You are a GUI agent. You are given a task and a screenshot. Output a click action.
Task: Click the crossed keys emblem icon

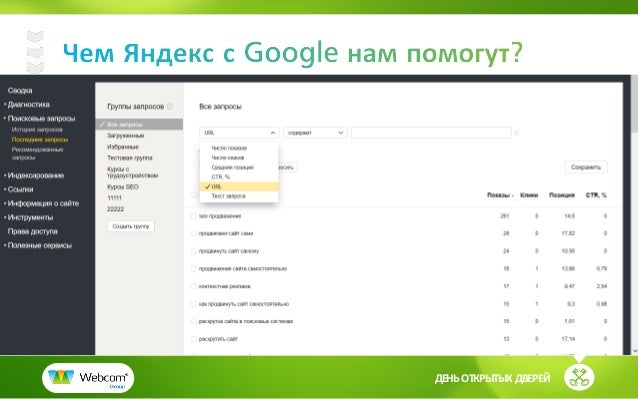[579, 377]
